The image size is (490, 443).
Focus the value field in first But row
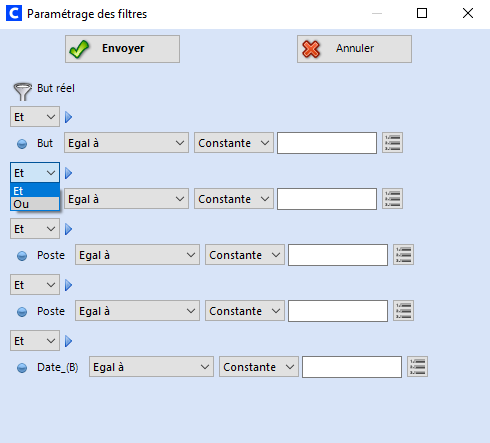[327, 143]
